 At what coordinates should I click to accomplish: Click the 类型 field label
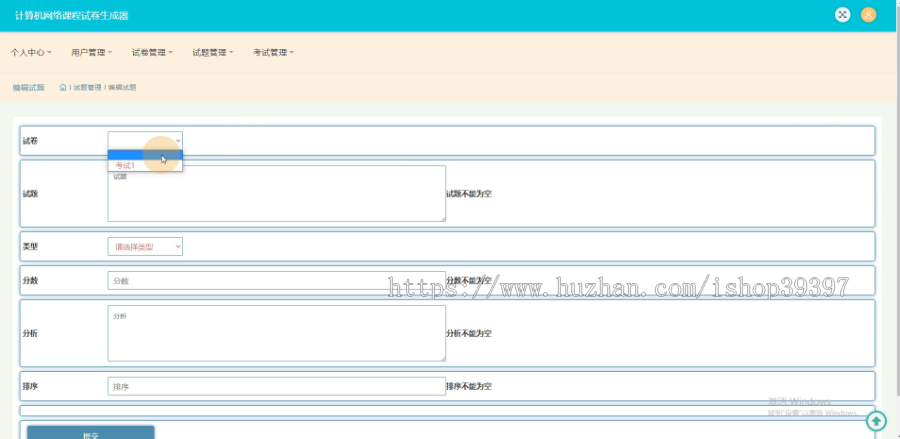pos(30,246)
